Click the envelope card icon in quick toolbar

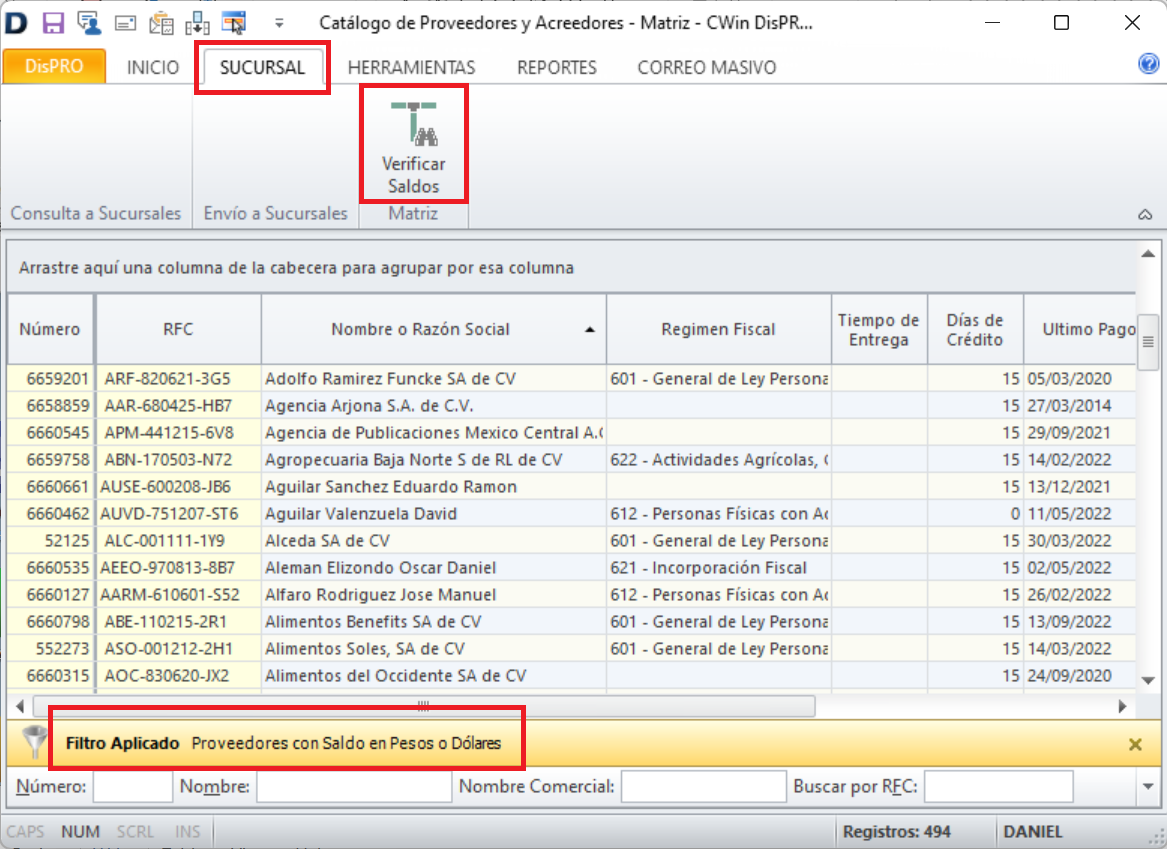pyautogui.click(x=125, y=22)
